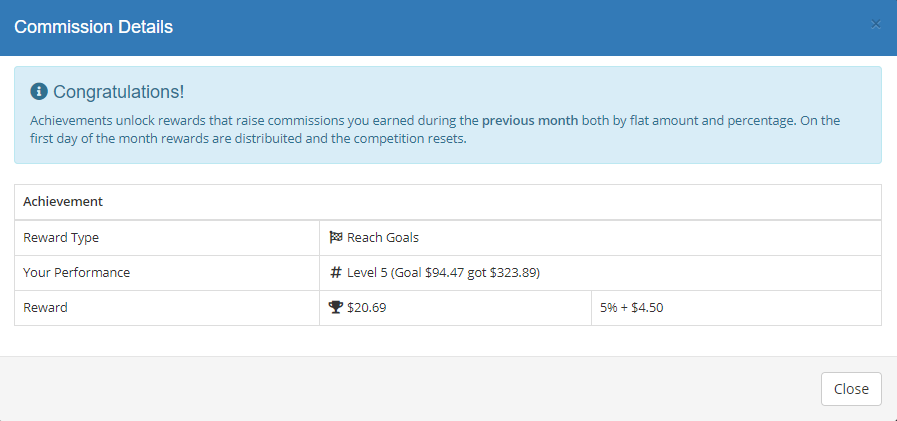Click the blue modal header bar
This screenshot has width=897, height=421.
(448, 27)
